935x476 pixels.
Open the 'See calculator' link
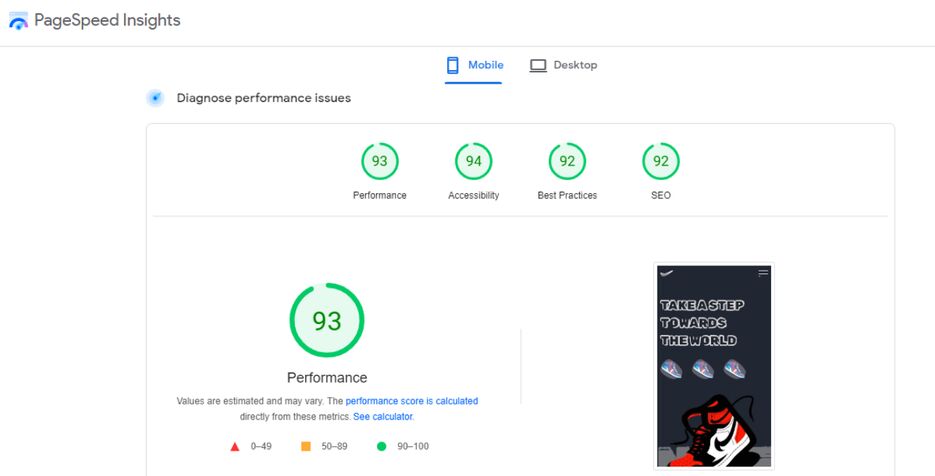point(383,417)
